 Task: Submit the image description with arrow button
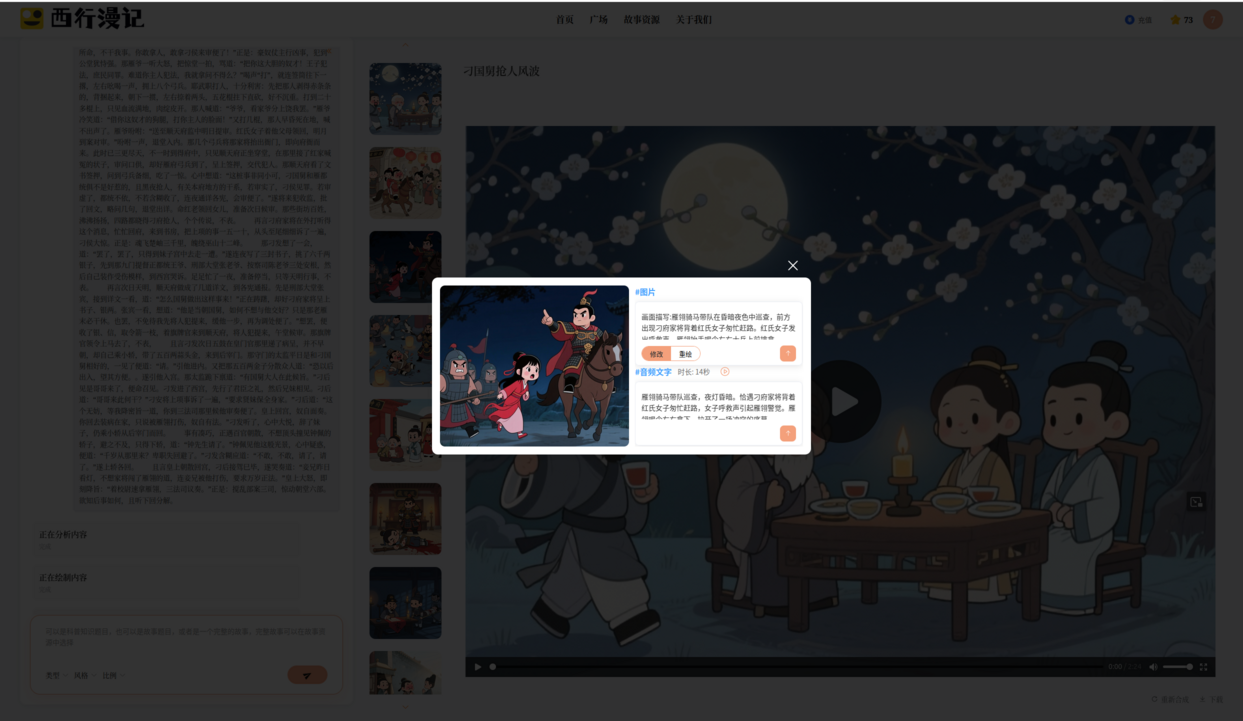(x=787, y=353)
